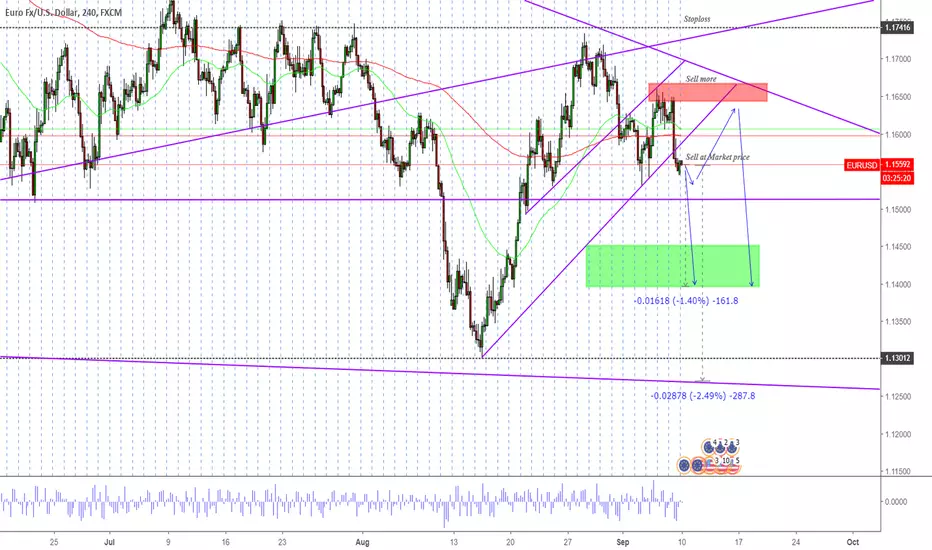Click the 25 date label on time axis
This screenshot has height=550, width=932.
coord(54,542)
